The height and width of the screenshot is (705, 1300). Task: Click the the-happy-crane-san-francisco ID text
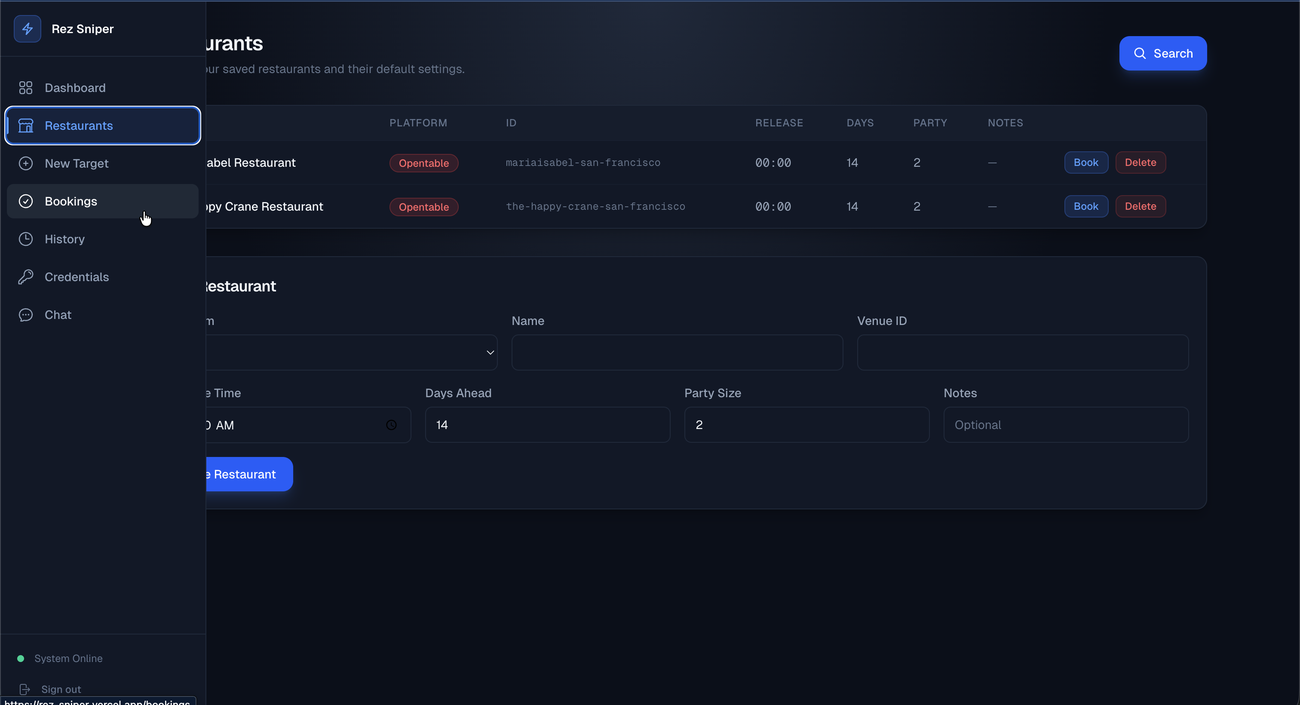click(x=596, y=207)
